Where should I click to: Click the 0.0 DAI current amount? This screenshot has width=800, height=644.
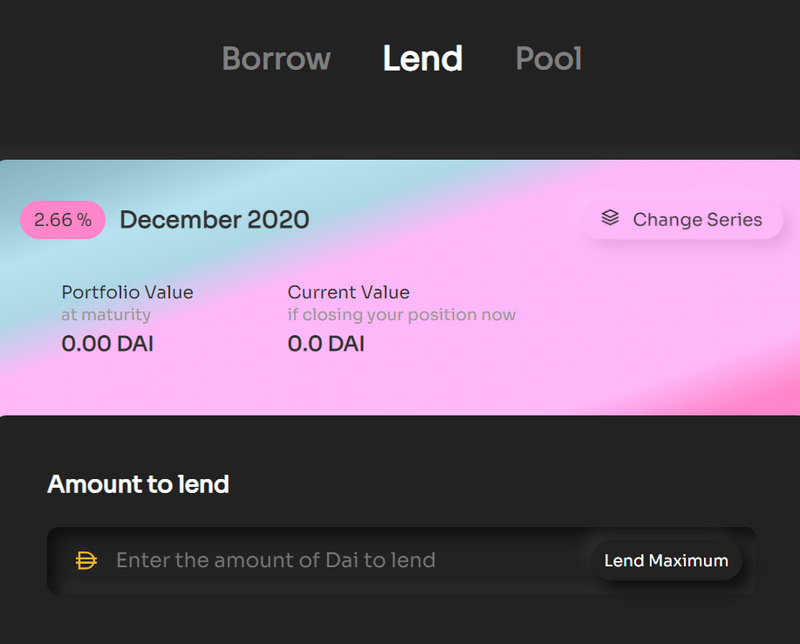click(325, 344)
